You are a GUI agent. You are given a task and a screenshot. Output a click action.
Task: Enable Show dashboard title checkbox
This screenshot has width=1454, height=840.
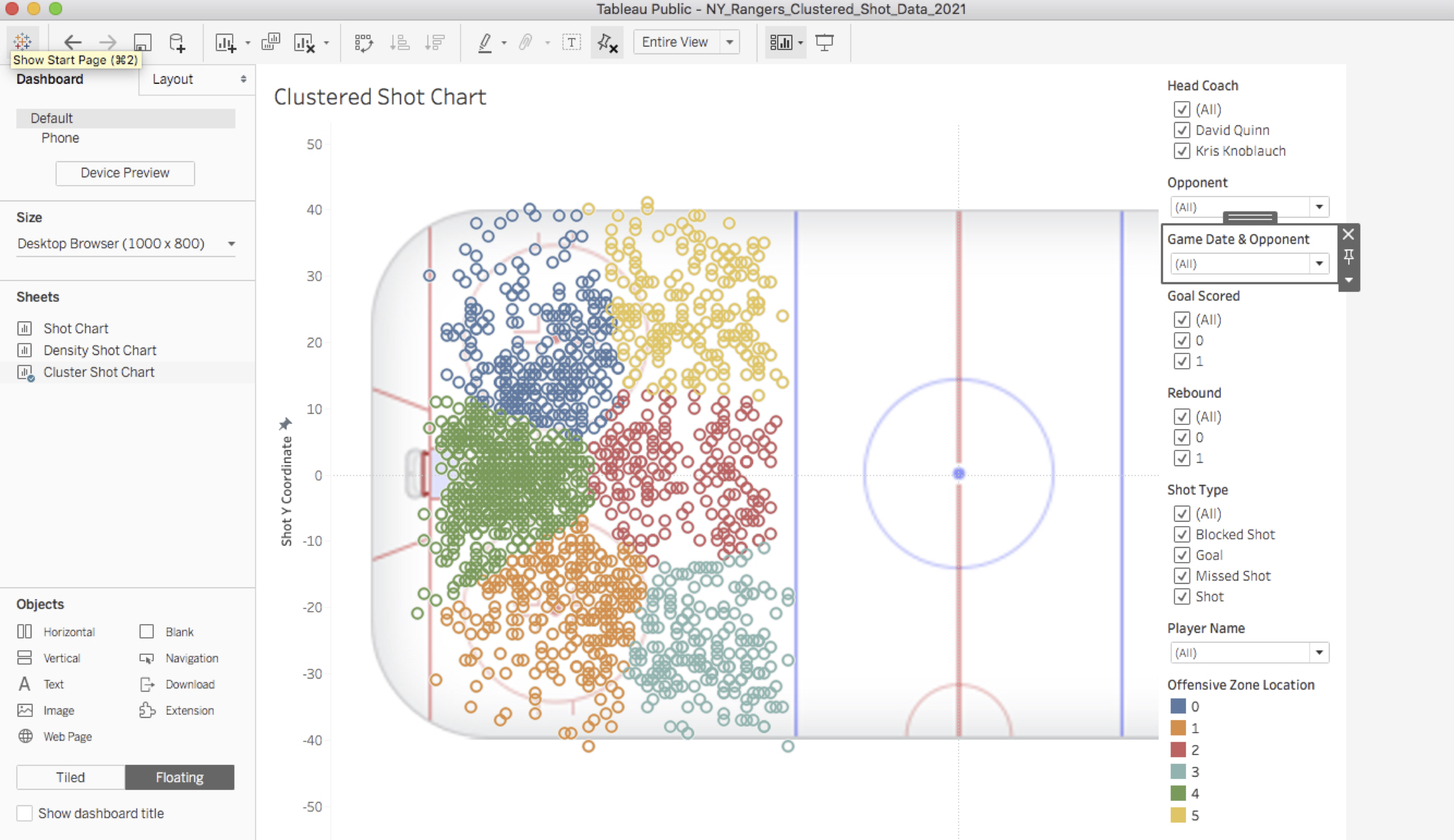[x=24, y=814]
